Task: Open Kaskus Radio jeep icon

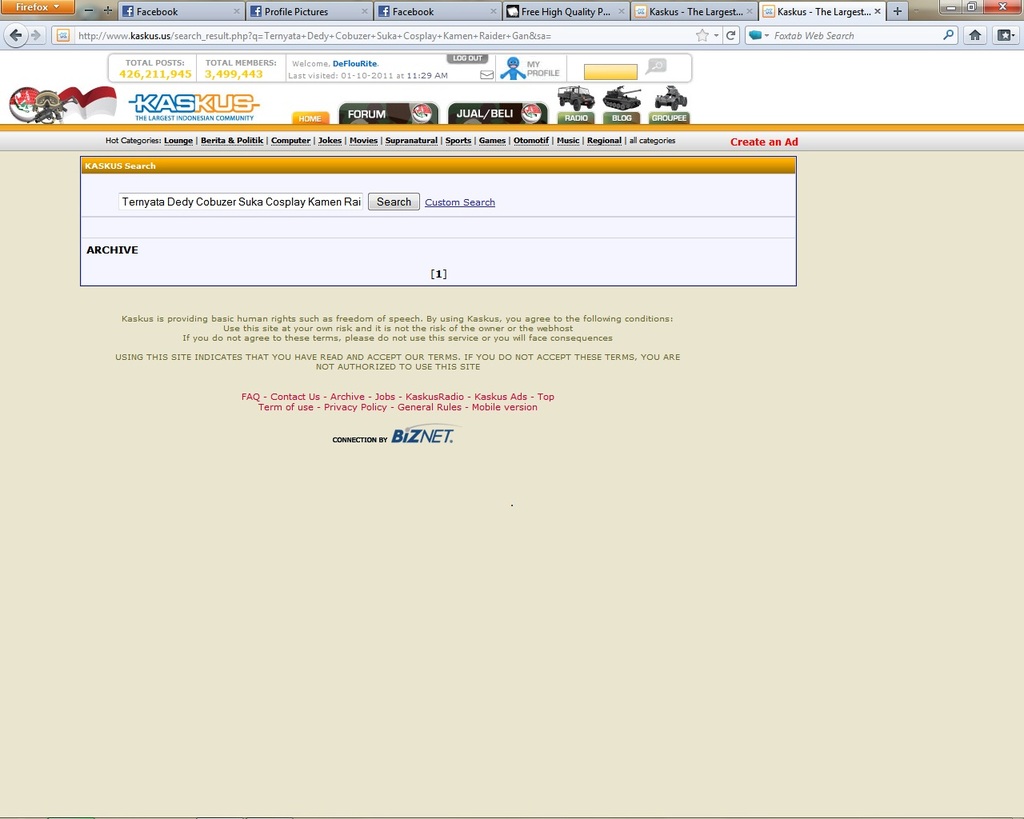Action: point(576,99)
